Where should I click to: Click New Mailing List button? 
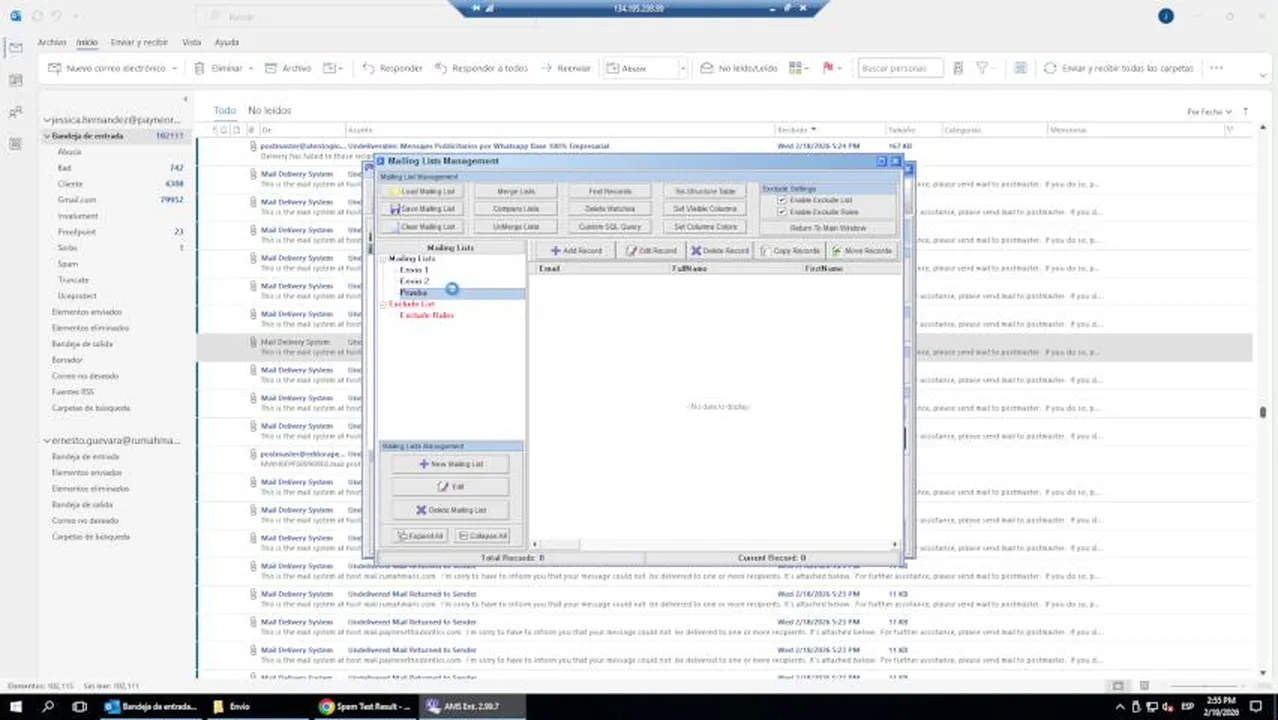(x=450, y=464)
